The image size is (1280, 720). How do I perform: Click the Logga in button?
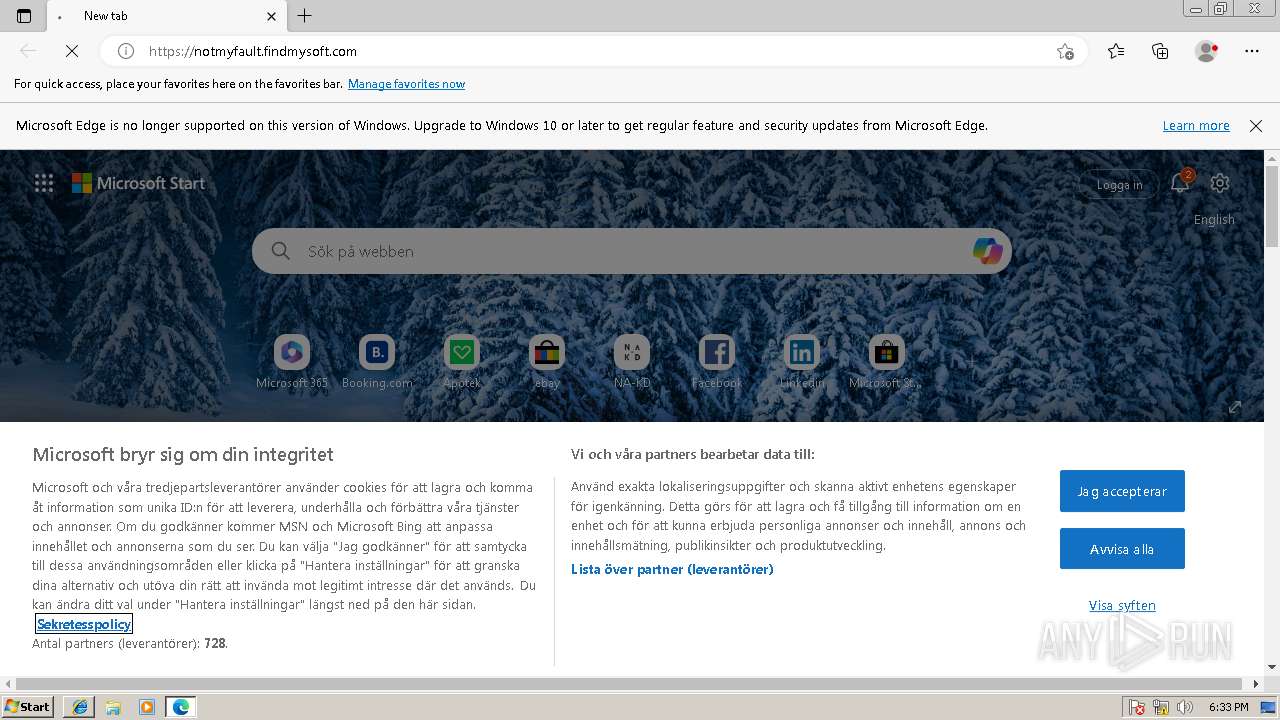pos(1119,184)
